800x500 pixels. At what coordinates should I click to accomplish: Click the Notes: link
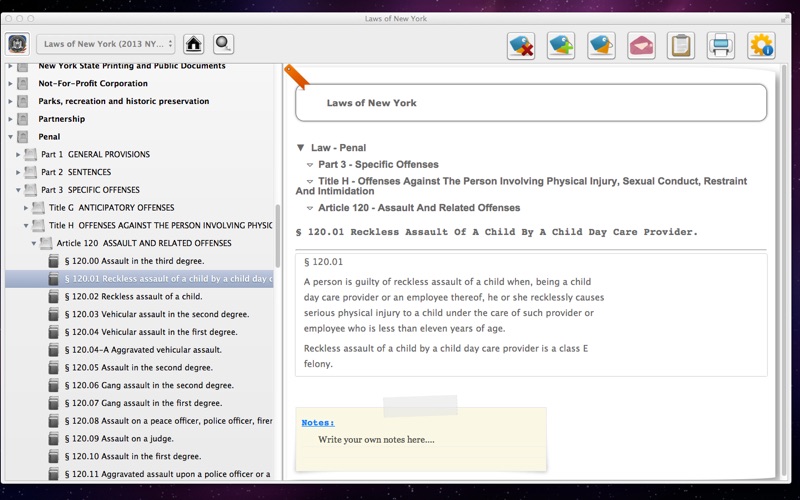click(318, 422)
